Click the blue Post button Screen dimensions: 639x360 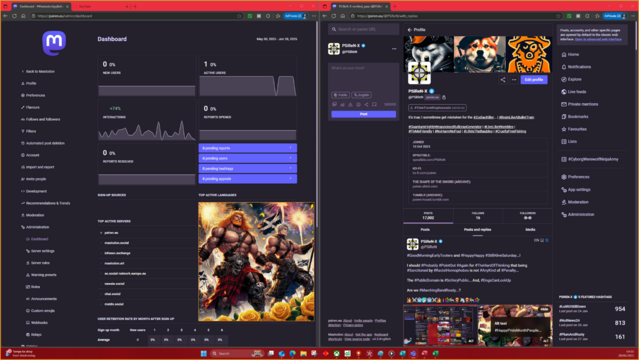[364, 114]
